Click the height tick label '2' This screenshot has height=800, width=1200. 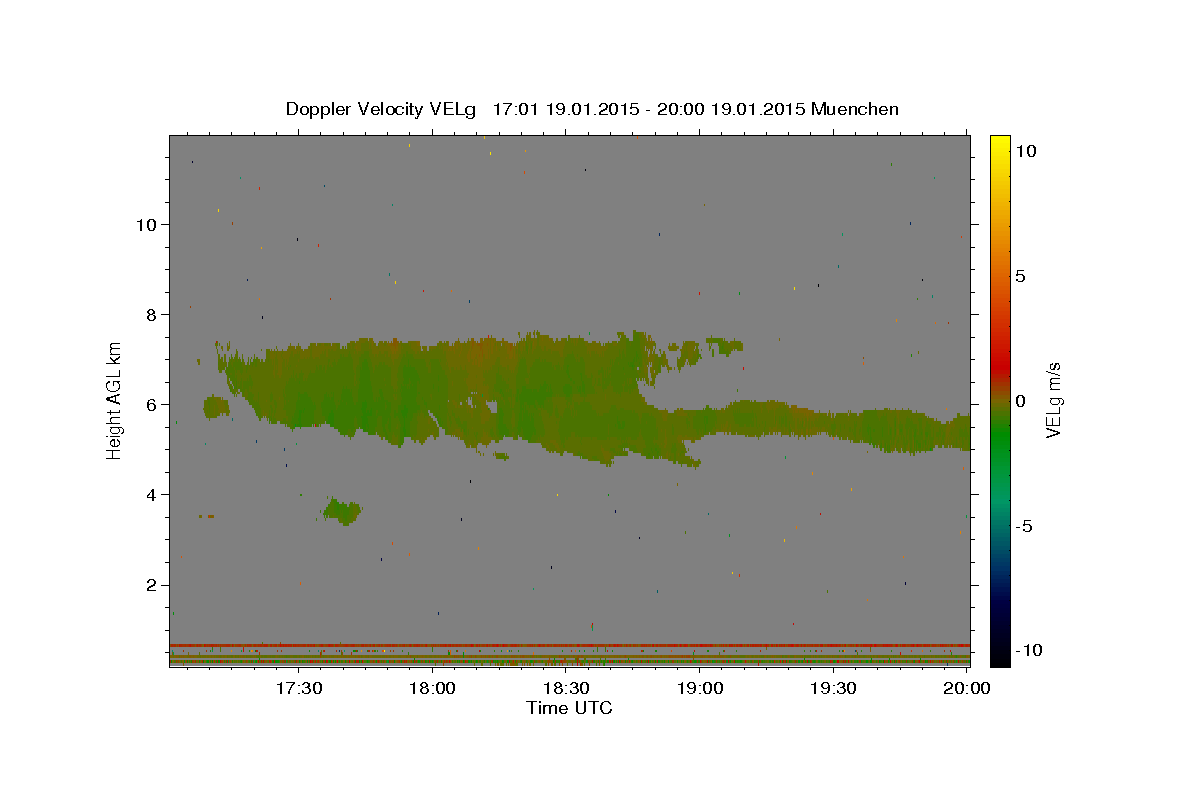click(152, 584)
